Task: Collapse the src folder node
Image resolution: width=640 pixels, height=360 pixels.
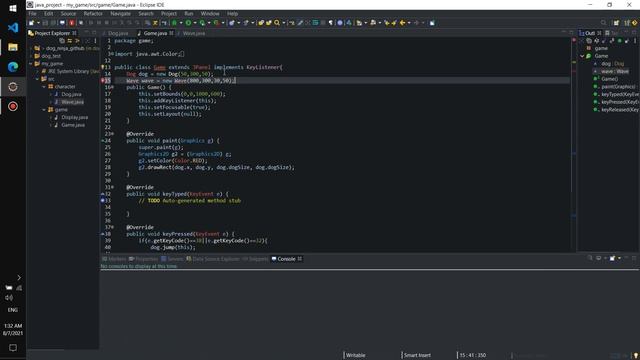Action: point(38,79)
